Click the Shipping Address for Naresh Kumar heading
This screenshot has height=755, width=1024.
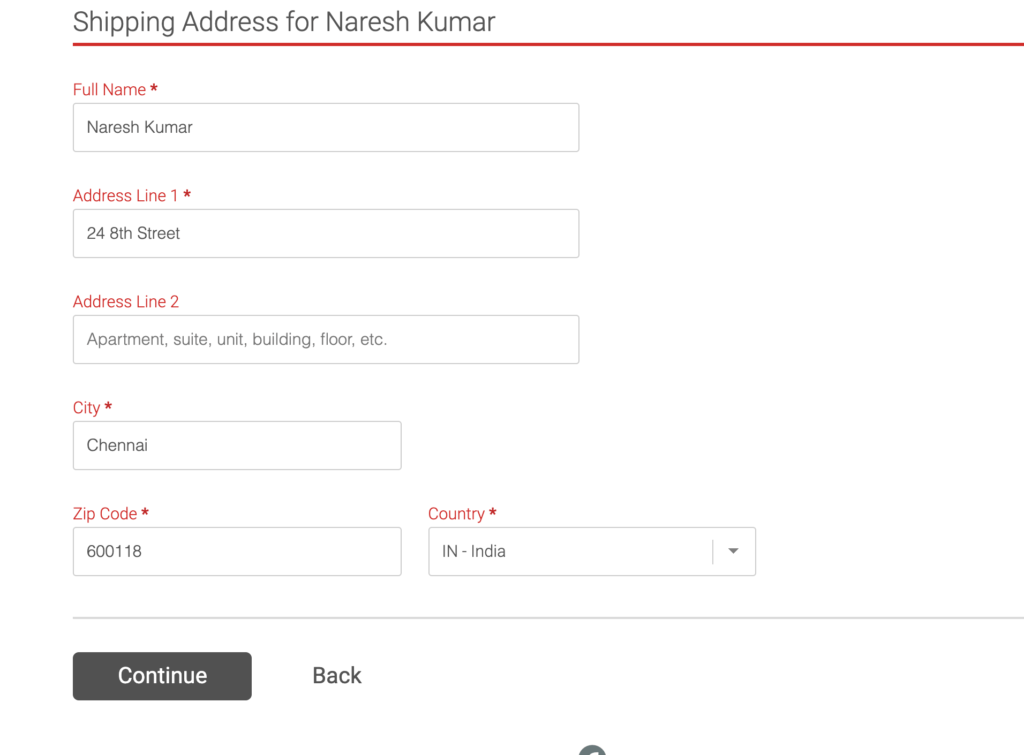[284, 22]
